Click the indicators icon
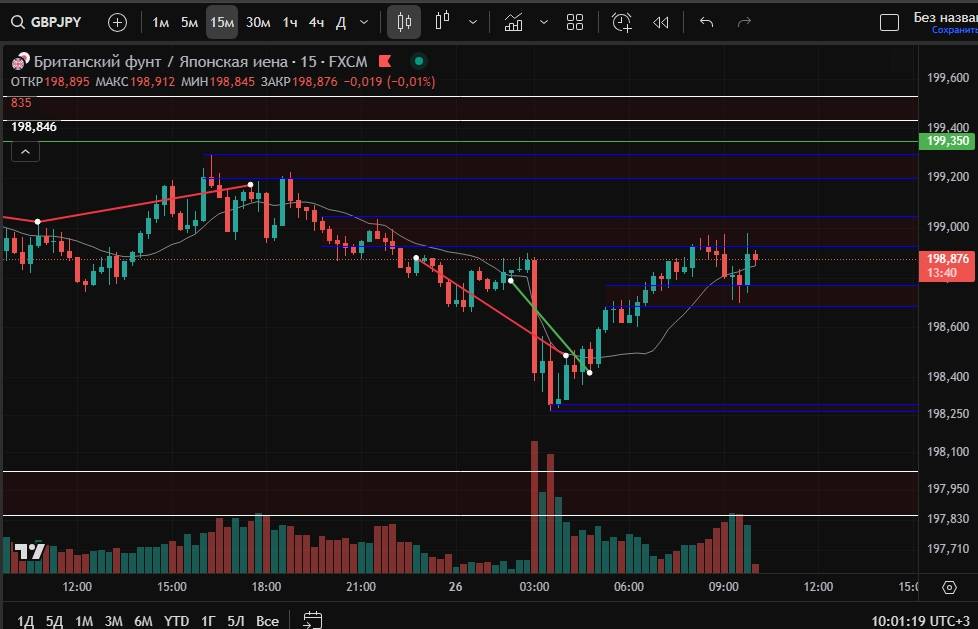Viewport: 978px width, 629px height. (513, 22)
